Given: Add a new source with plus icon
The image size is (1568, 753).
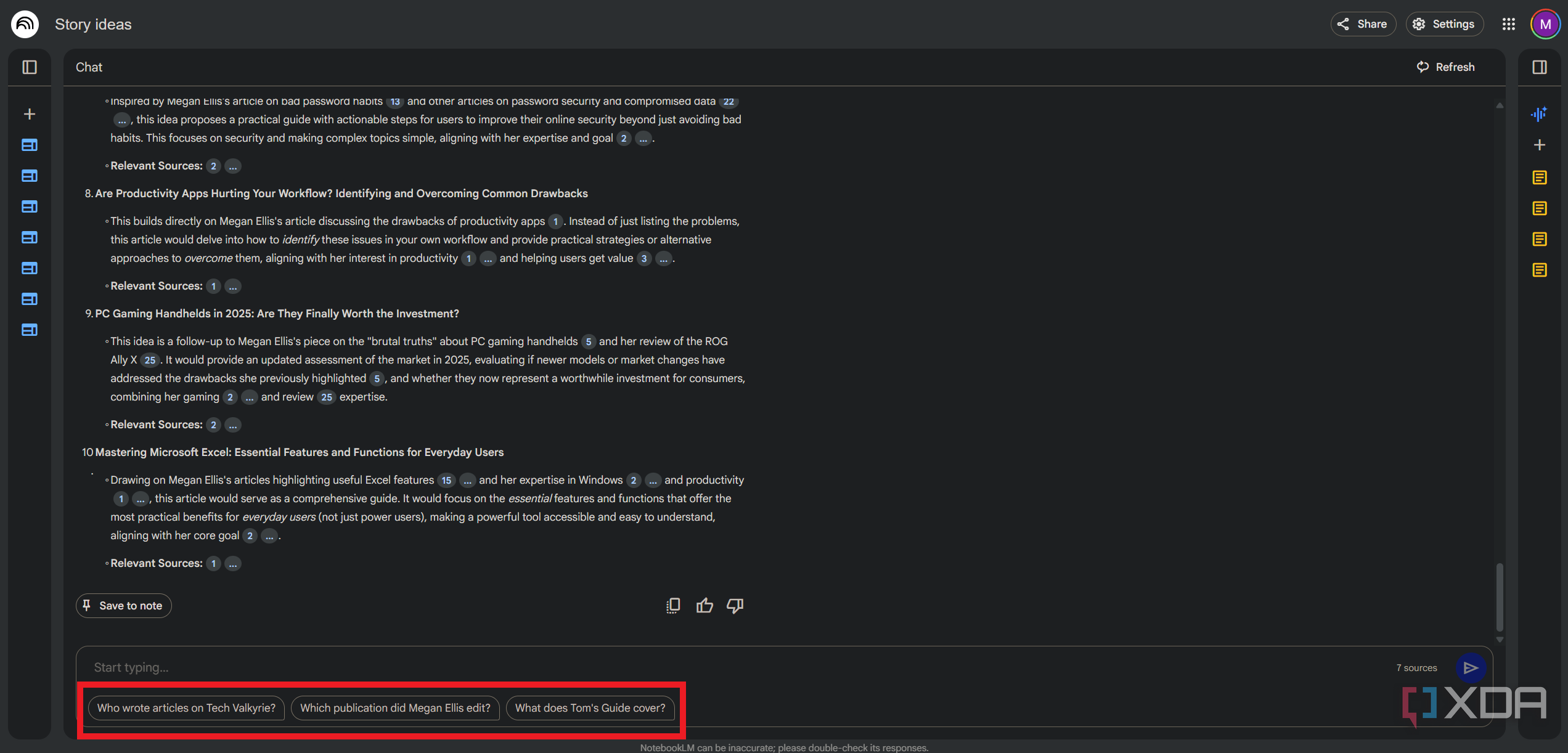Looking at the screenshot, I should 30,114.
